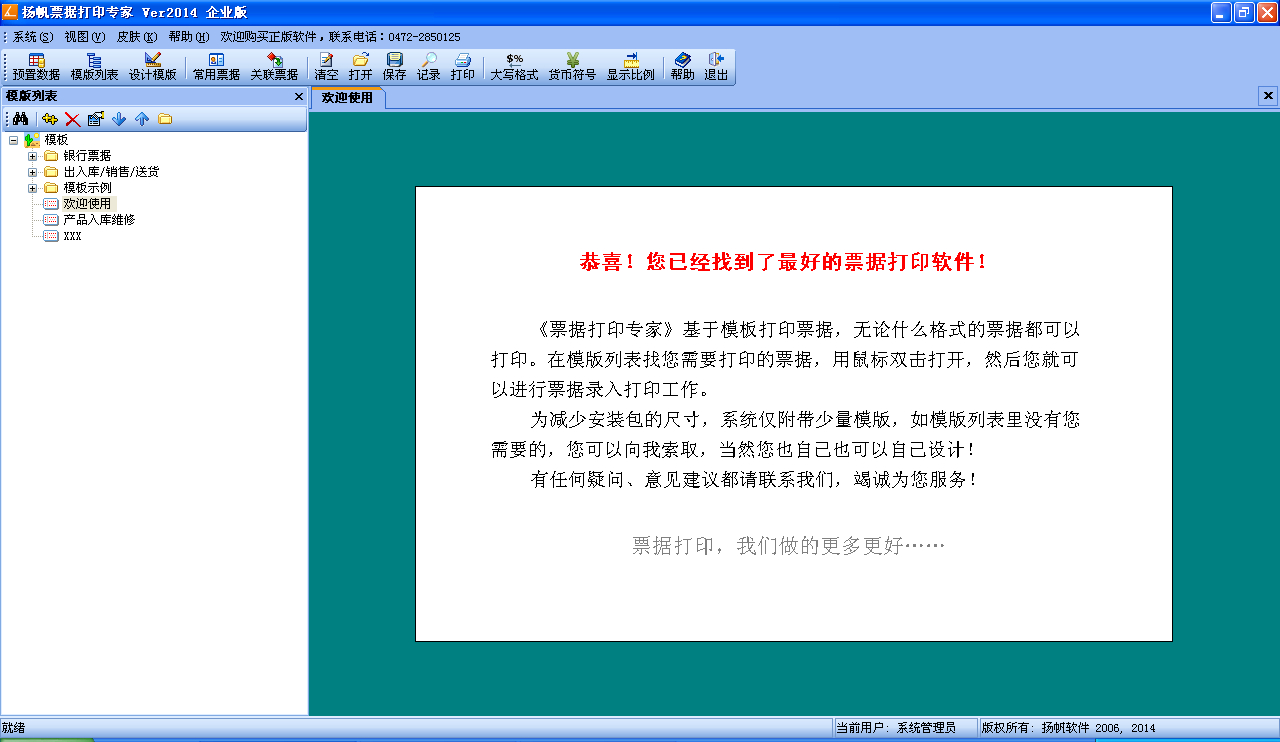This screenshot has height=742, width=1280.
Task: Click the new folder icon in template panel
Action: (165, 119)
